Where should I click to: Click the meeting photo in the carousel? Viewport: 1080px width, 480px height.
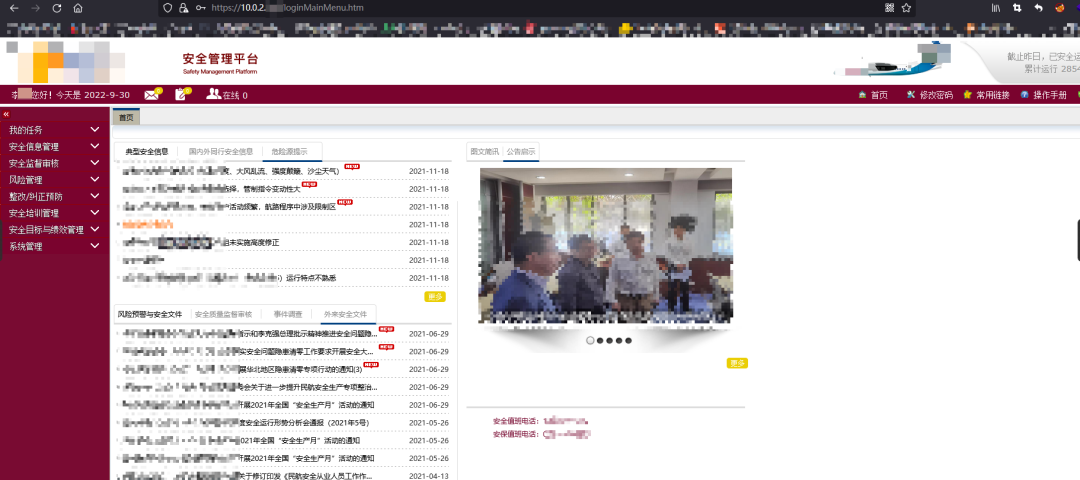605,246
